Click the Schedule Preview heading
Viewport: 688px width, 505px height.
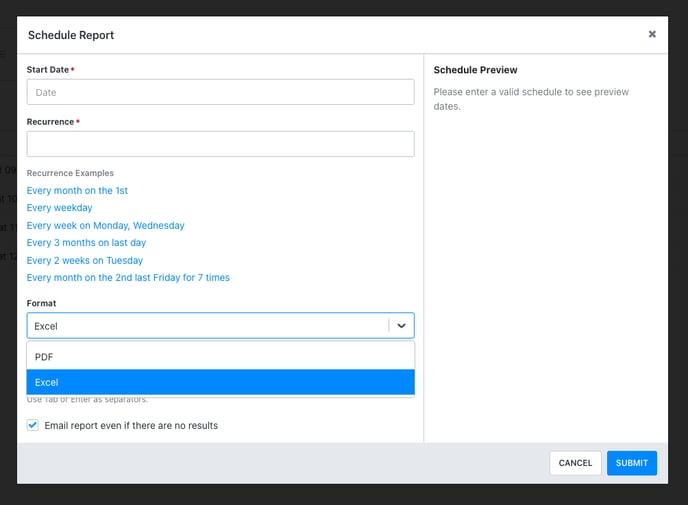click(x=475, y=70)
